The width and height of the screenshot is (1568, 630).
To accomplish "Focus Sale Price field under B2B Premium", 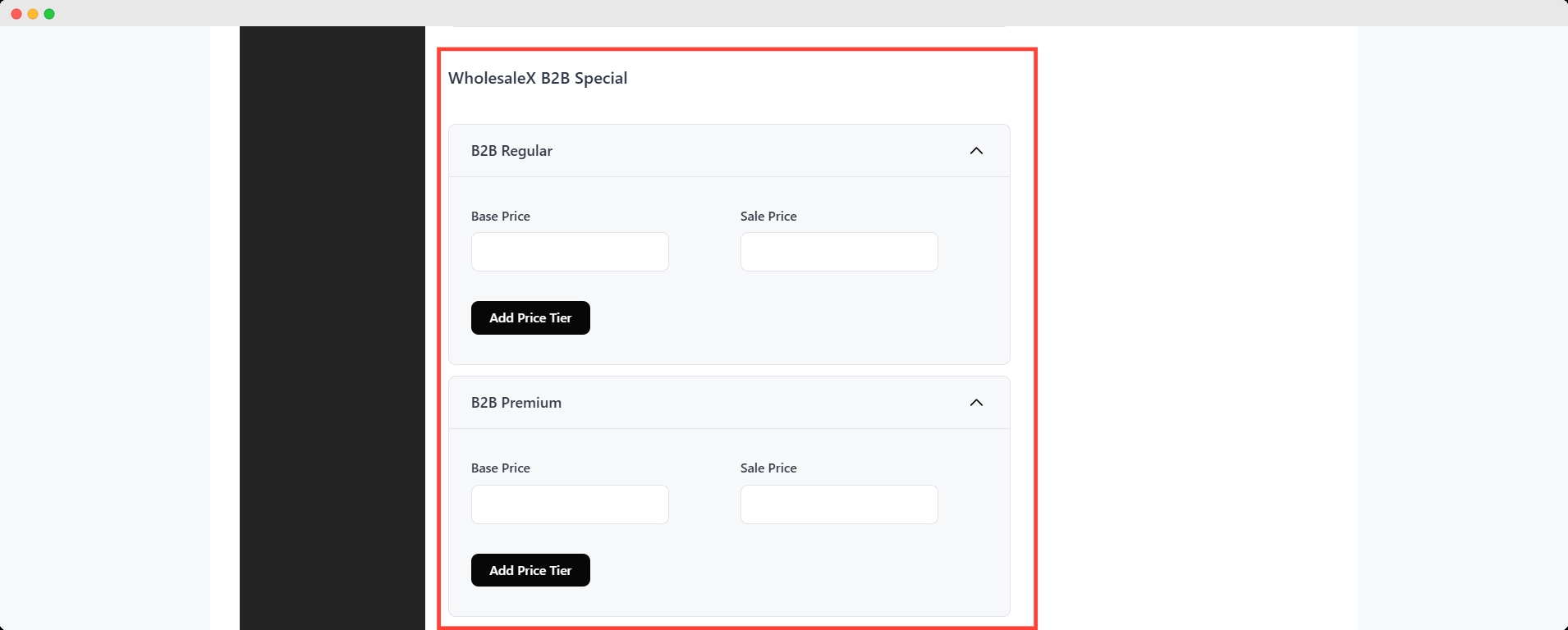I will coord(839,504).
